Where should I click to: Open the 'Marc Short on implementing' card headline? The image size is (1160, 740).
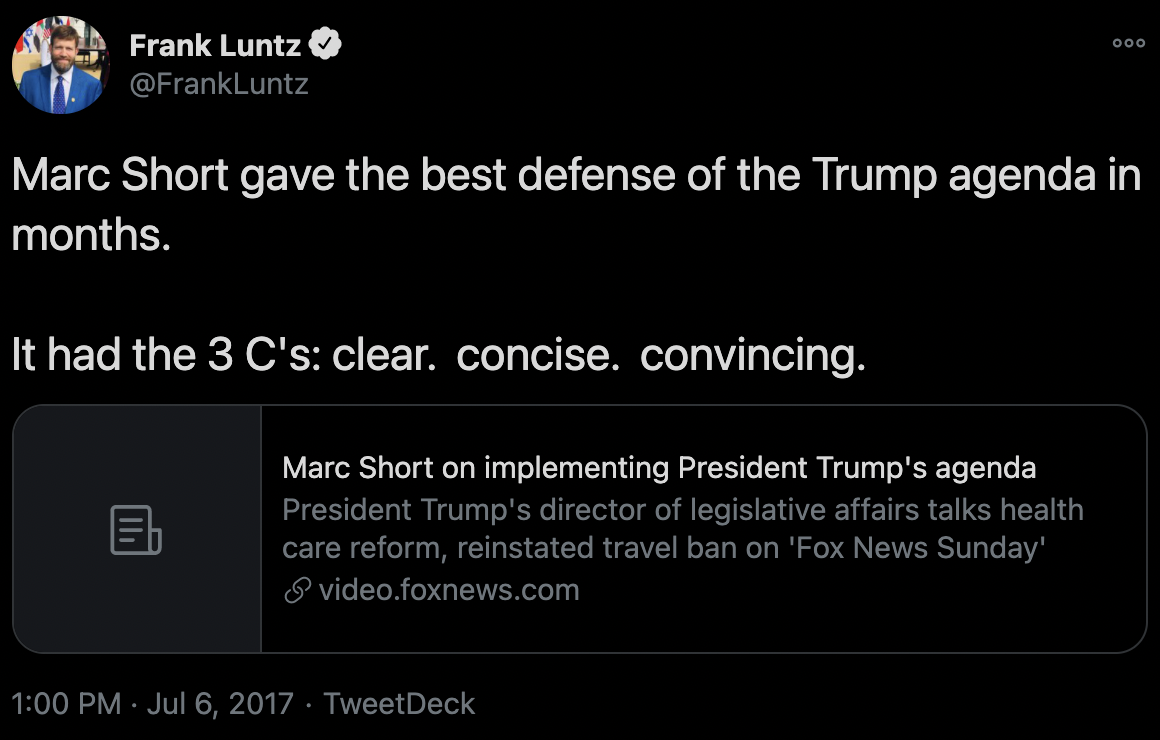click(659, 467)
